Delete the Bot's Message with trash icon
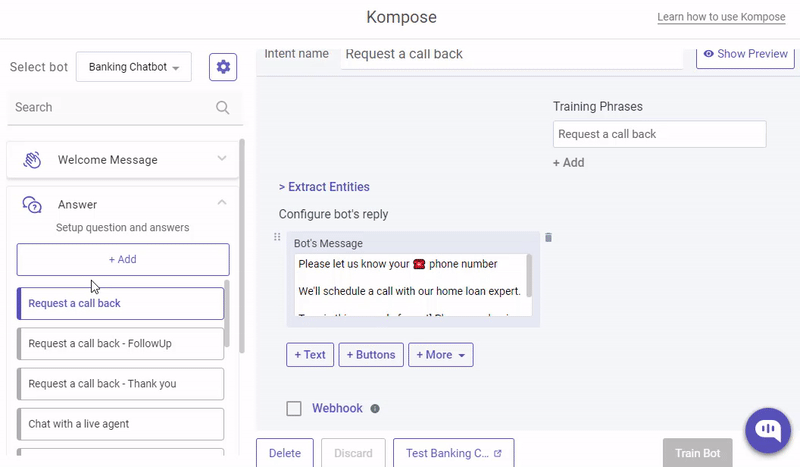Viewport: 800px width, 467px height. 548,237
